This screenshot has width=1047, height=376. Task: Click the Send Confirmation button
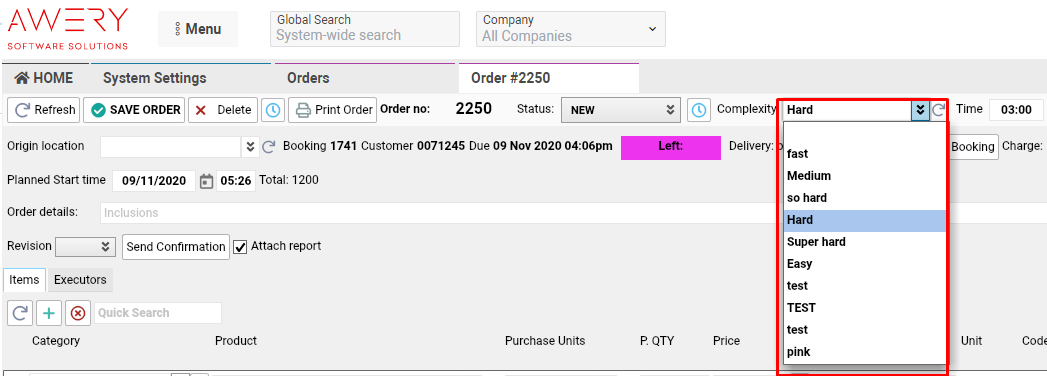176,246
